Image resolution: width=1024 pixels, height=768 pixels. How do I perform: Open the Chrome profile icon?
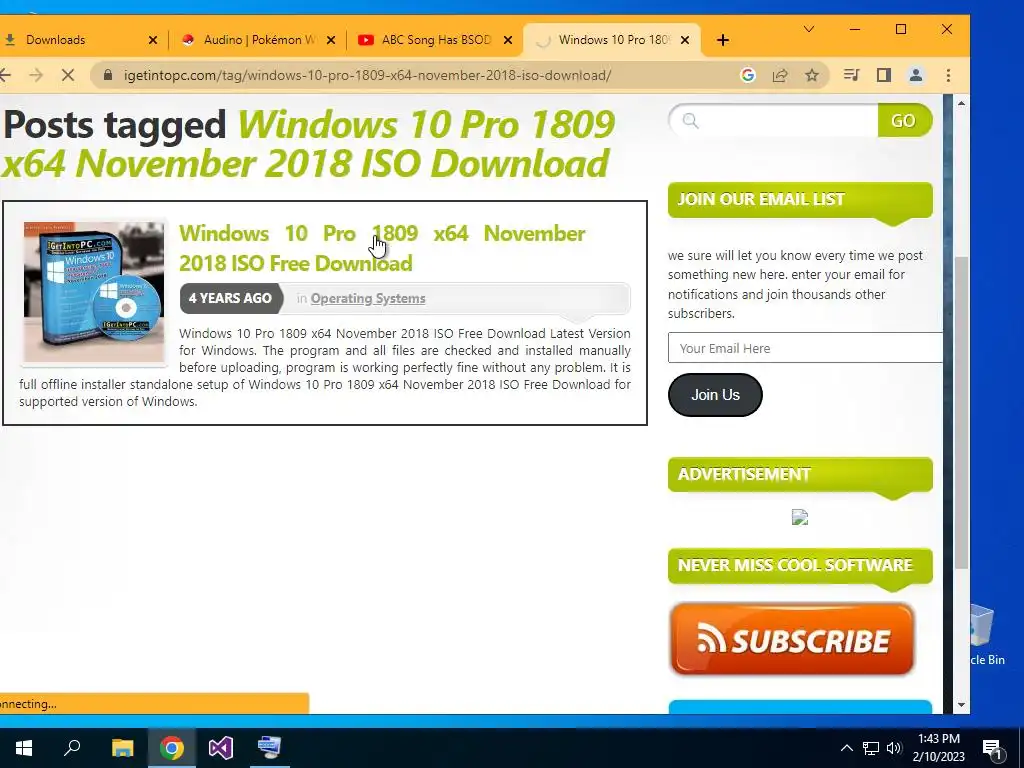point(916,75)
